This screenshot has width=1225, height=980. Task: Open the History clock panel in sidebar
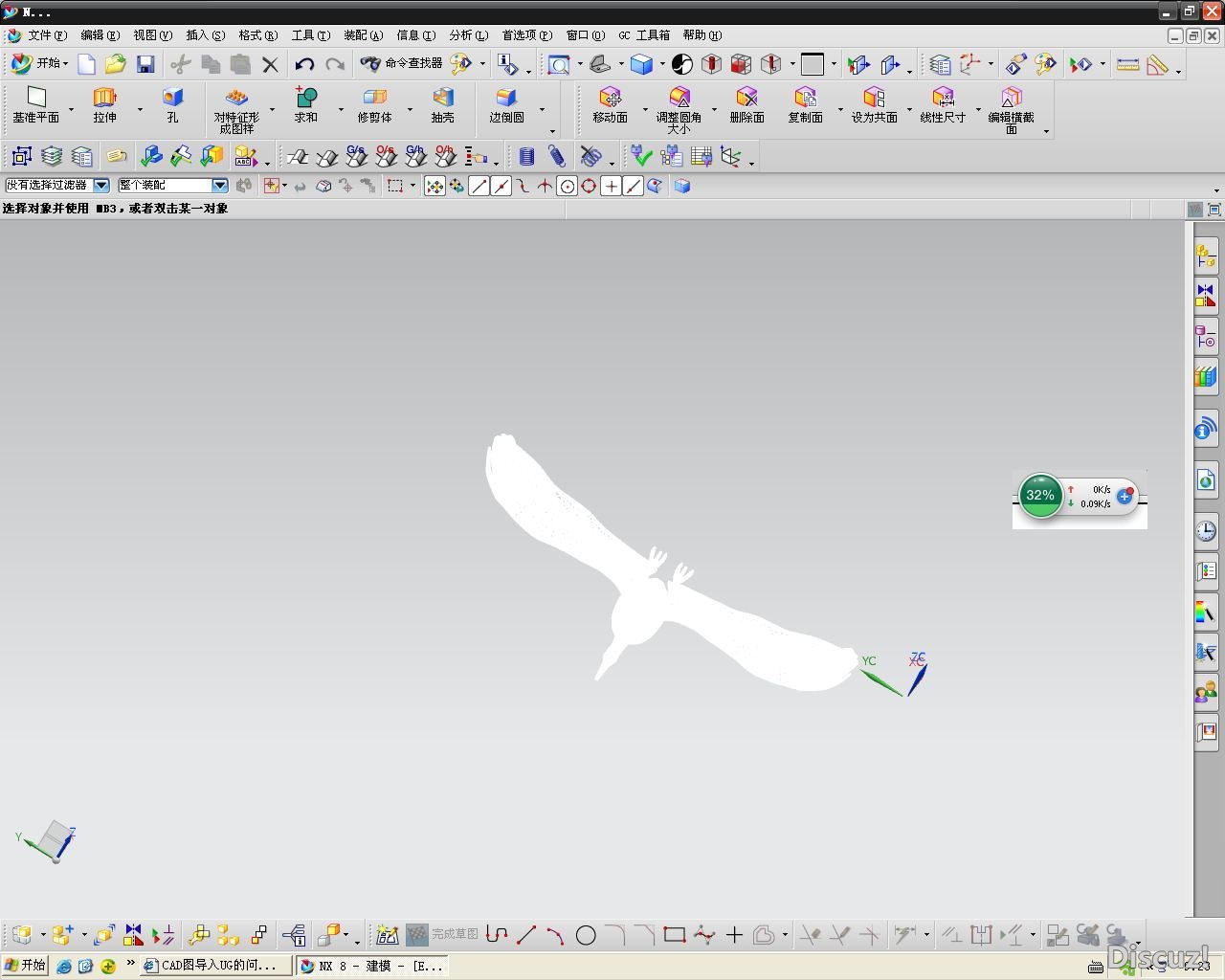coord(1206,531)
